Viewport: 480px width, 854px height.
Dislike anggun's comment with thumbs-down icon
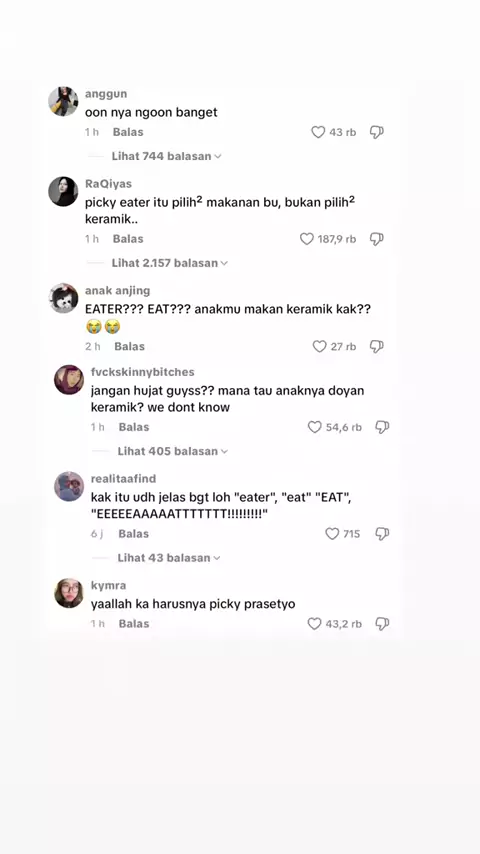377,132
